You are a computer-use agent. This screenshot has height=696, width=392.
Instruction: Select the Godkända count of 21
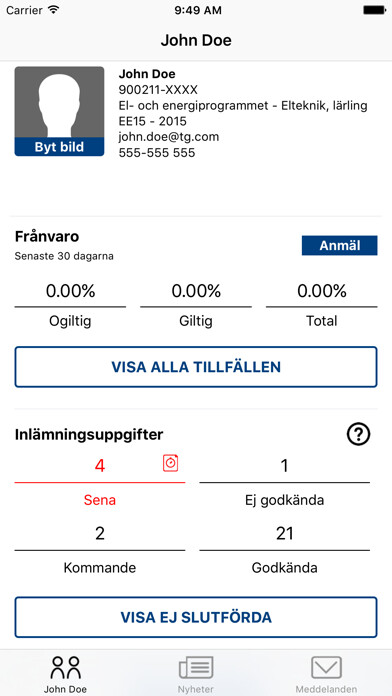point(285,533)
